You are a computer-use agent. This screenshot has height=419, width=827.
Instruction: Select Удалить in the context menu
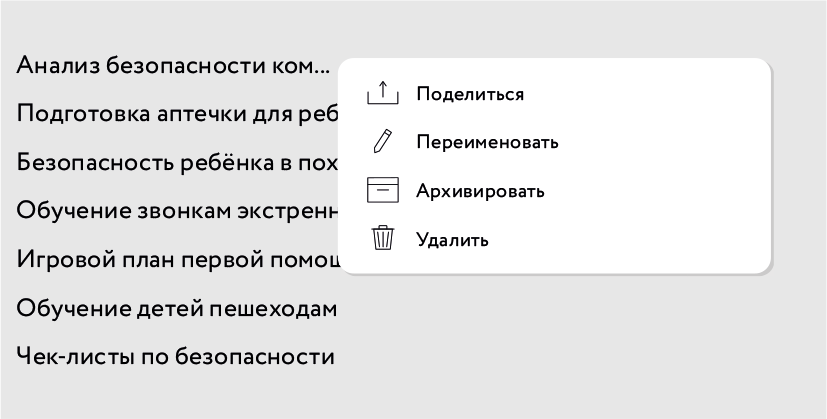pos(452,239)
